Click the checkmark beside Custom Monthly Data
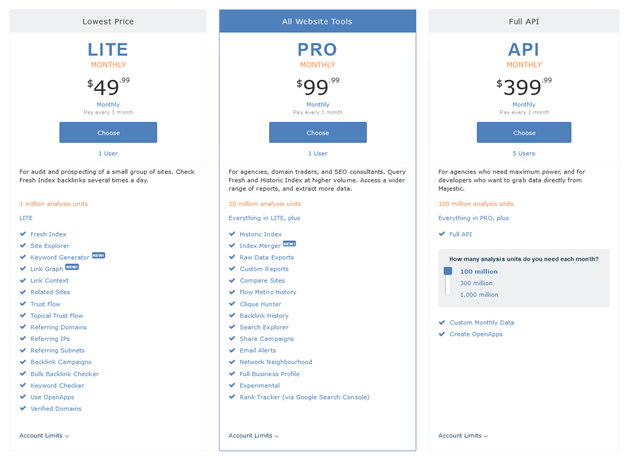This screenshot has height=457, width=624. [x=442, y=322]
